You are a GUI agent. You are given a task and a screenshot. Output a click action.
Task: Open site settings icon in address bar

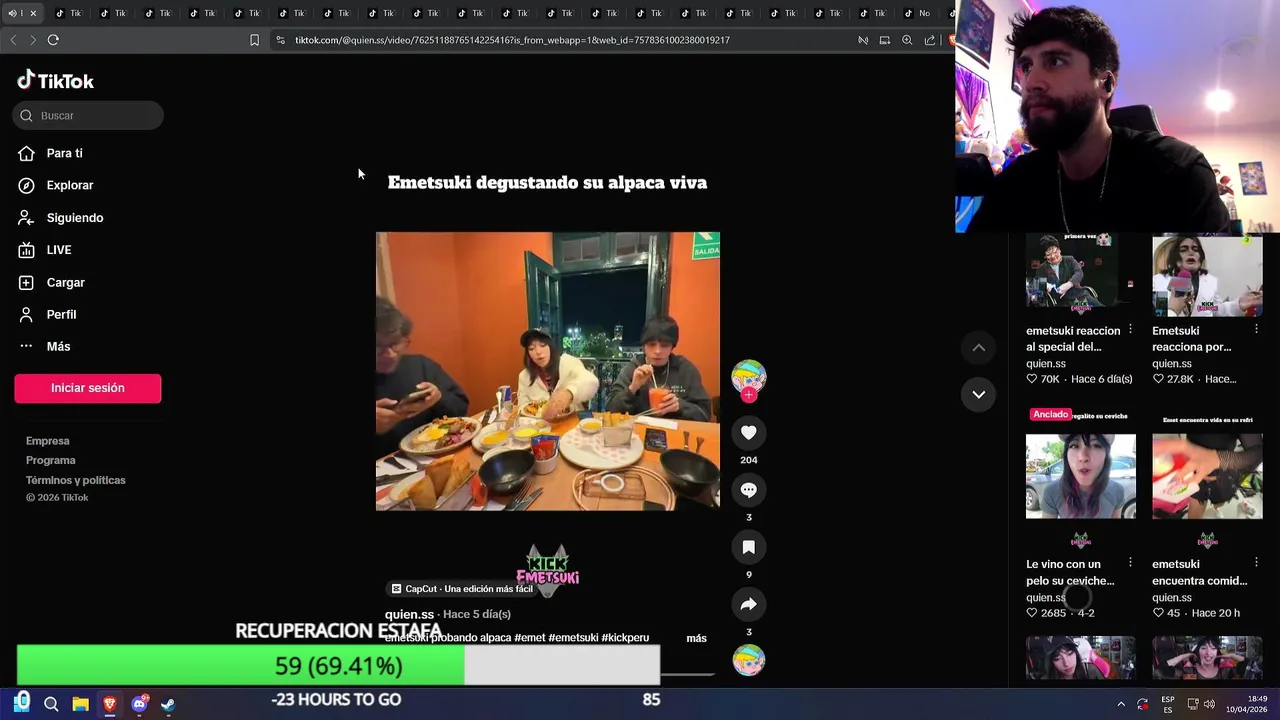(x=281, y=40)
